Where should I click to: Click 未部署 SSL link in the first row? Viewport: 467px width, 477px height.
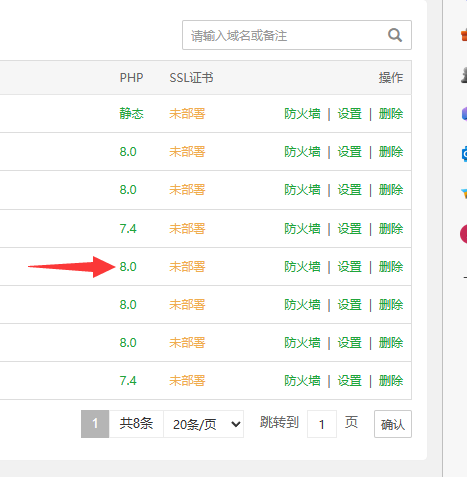pos(187,114)
